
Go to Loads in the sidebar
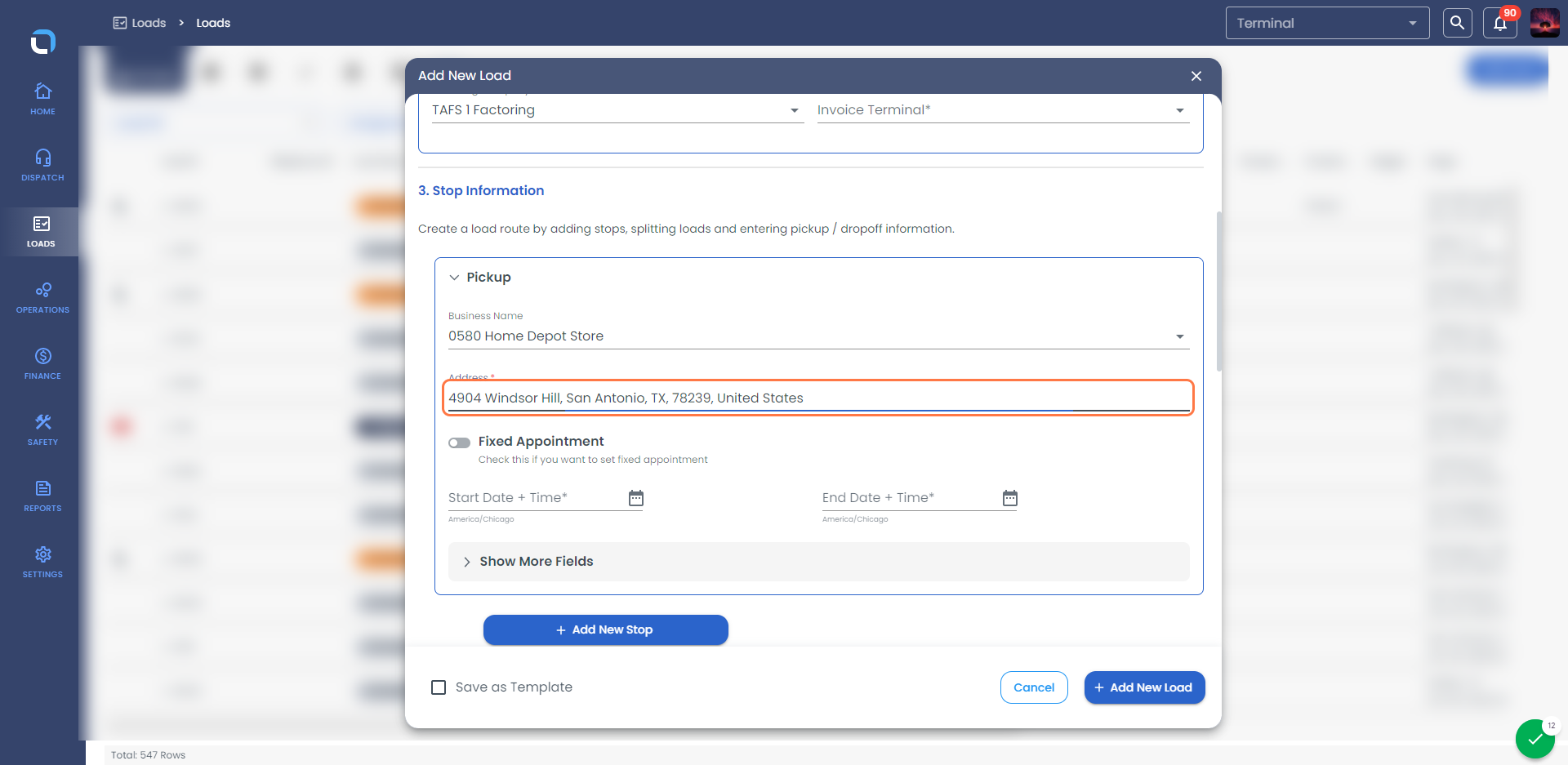pyautogui.click(x=41, y=232)
